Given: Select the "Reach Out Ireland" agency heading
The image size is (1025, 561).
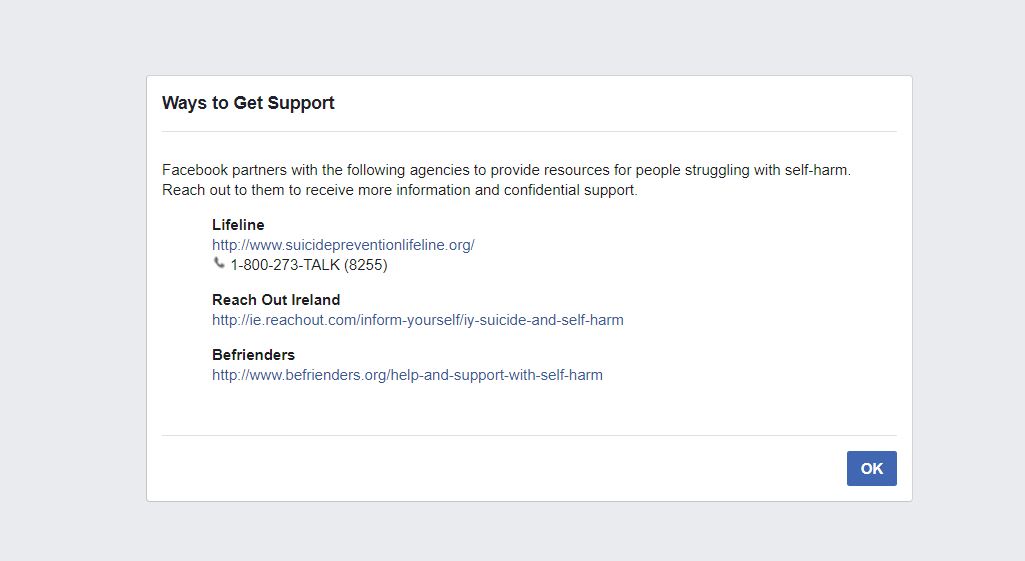Looking at the screenshot, I should click(276, 300).
